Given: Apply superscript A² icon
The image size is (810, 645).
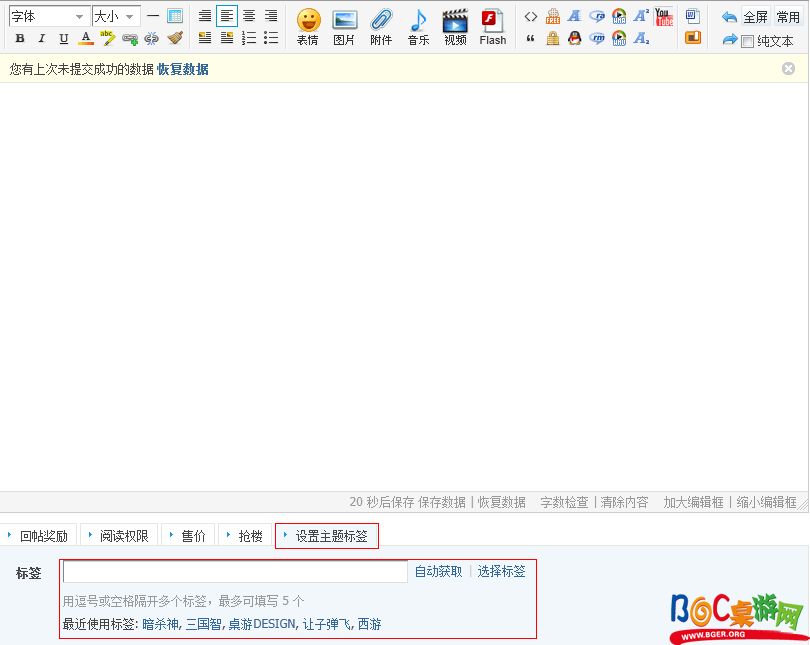Looking at the screenshot, I should point(641,16).
